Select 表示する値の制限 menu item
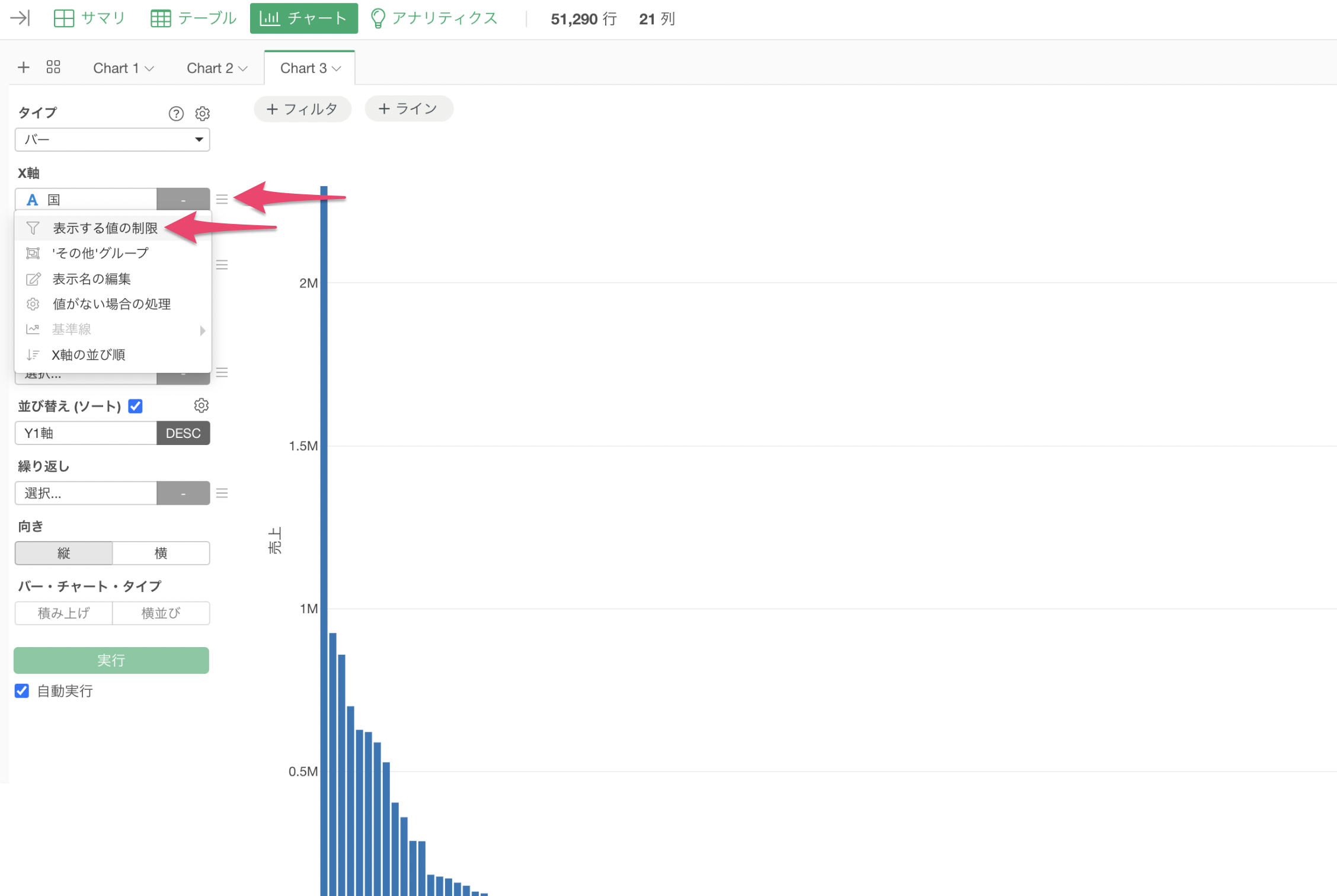 (x=105, y=228)
